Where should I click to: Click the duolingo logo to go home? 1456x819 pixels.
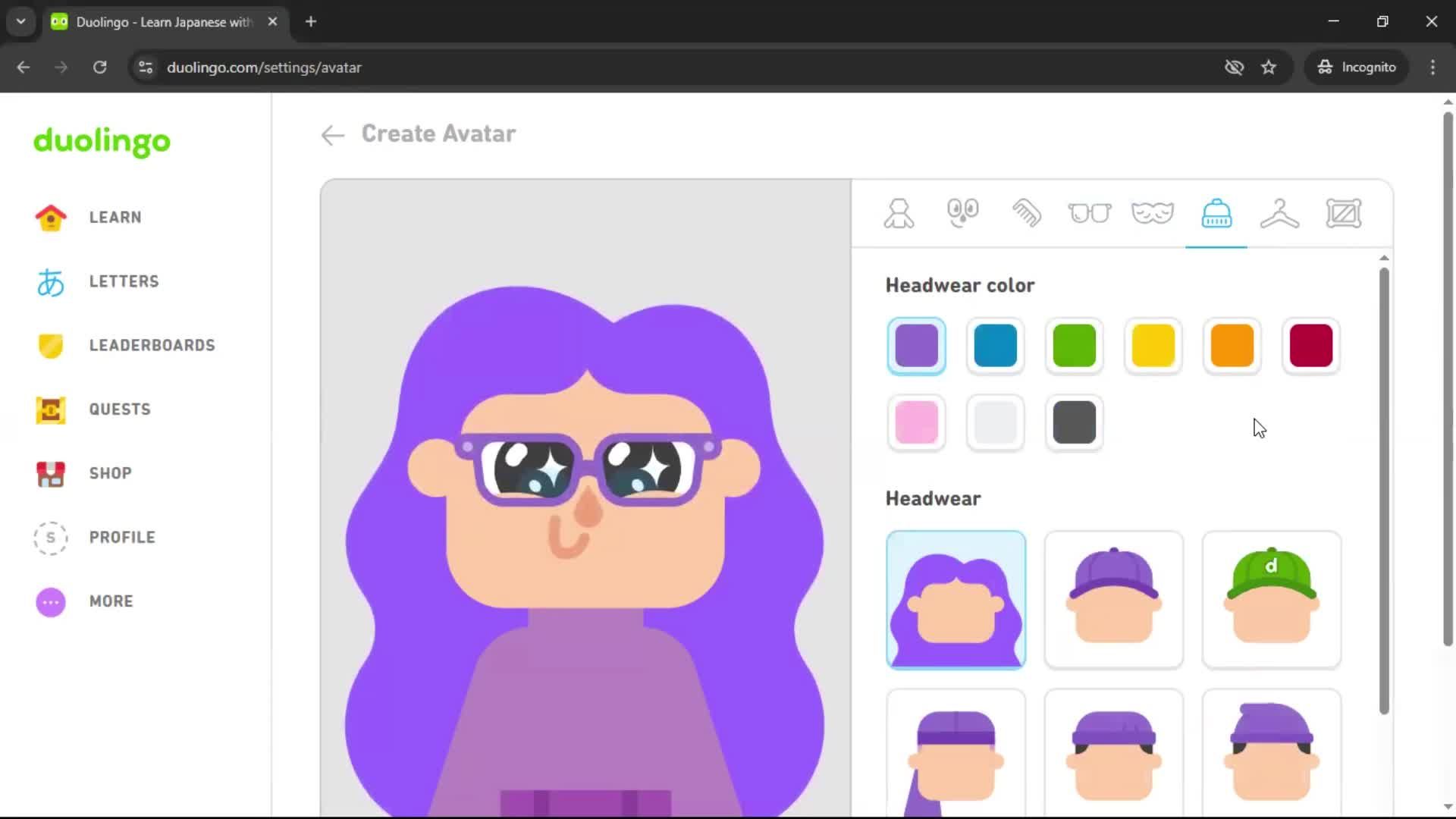click(x=101, y=143)
